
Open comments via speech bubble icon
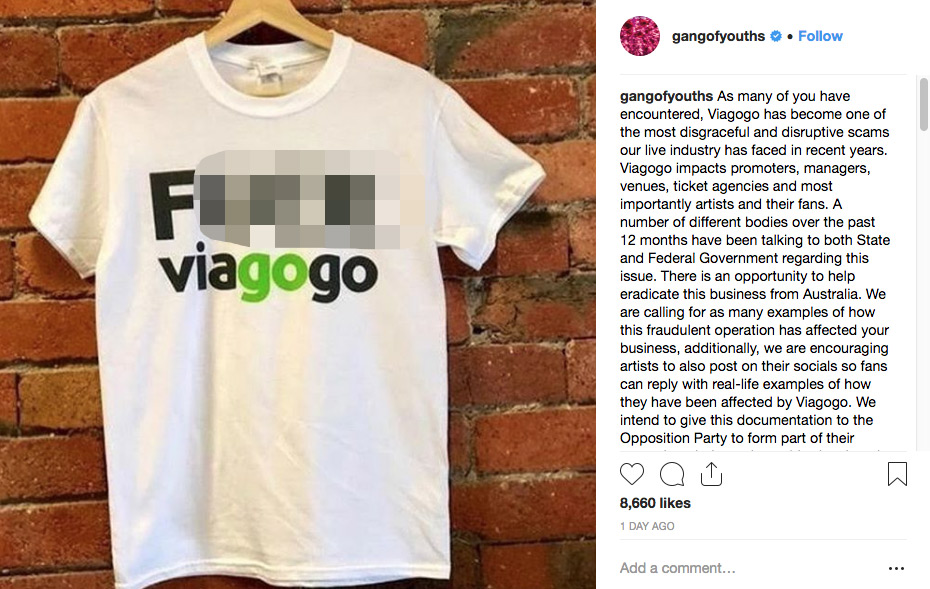coord(672,474)
